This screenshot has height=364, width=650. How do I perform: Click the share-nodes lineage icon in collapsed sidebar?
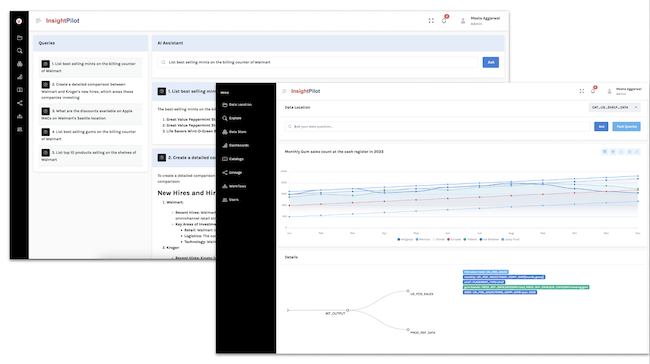tap(19, 103)
